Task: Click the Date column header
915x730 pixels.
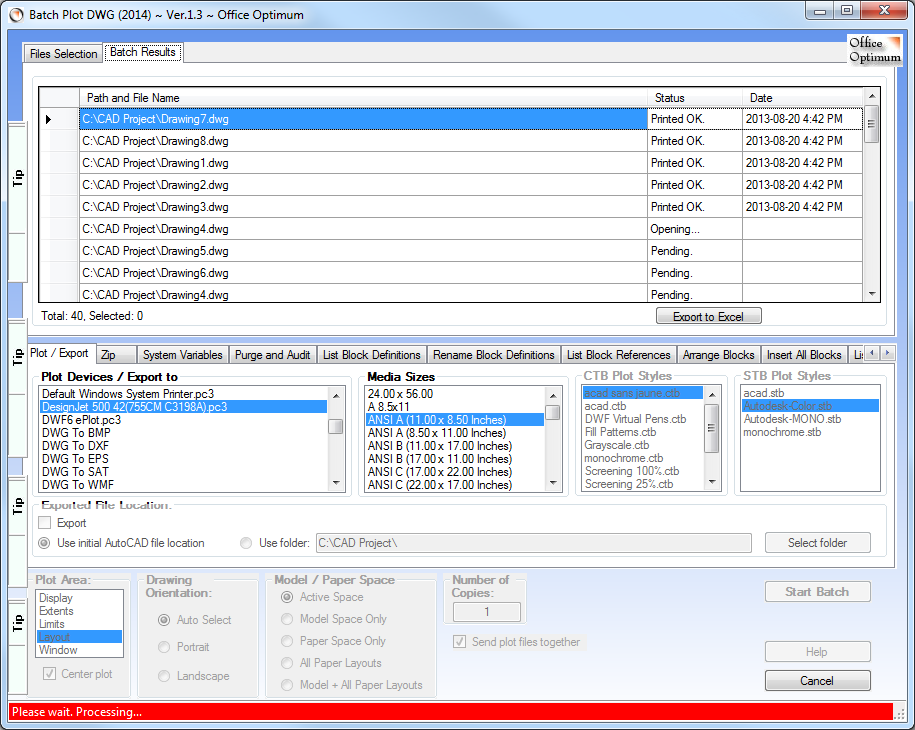Action: (802, 98)
